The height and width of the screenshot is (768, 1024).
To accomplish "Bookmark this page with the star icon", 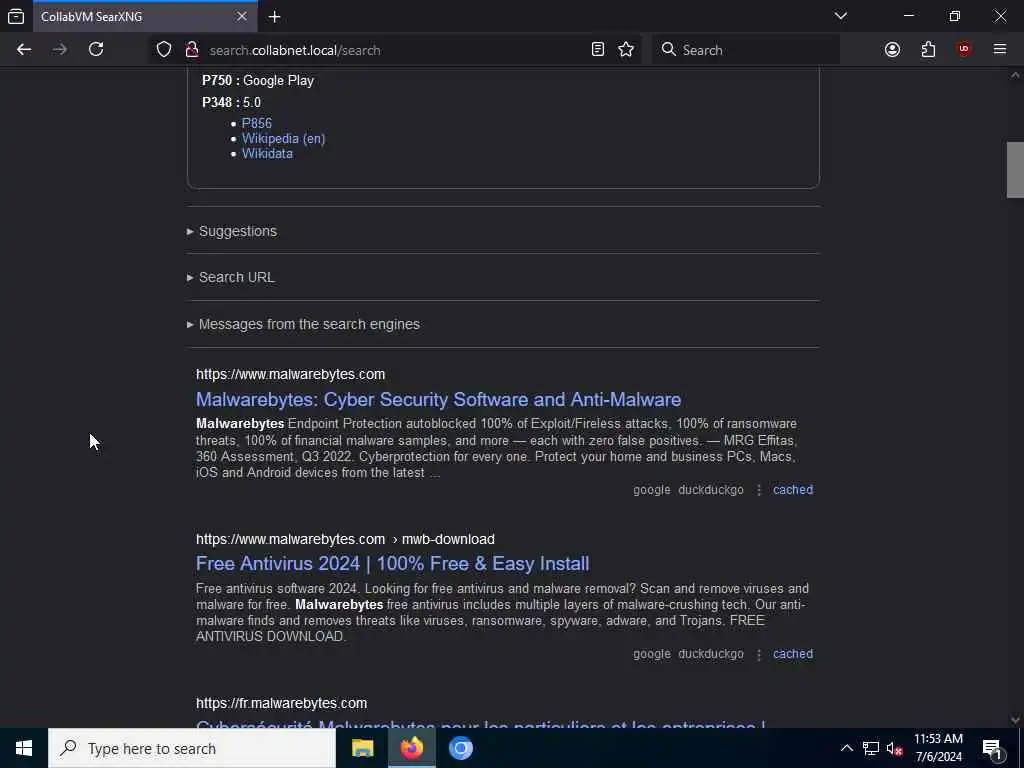I will 626,50.
